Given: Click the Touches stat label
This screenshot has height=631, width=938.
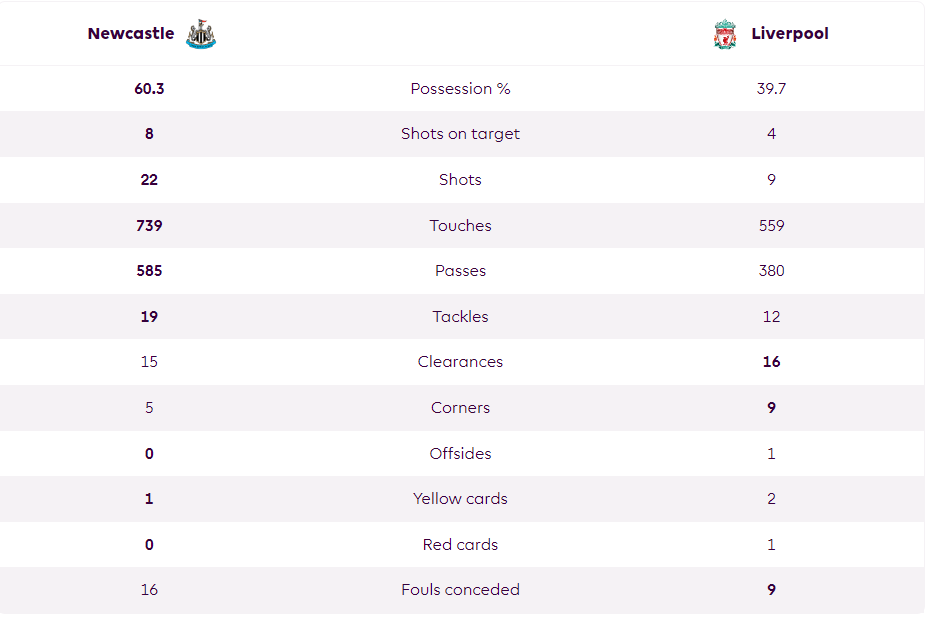Looking at the screenshot, I should click(x=460, y=225).
